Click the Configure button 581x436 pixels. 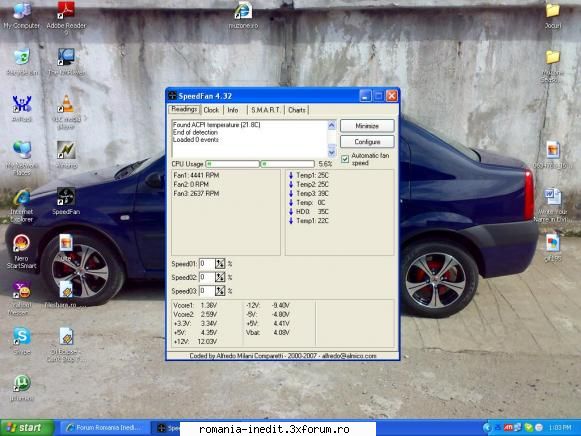[367, 142]
